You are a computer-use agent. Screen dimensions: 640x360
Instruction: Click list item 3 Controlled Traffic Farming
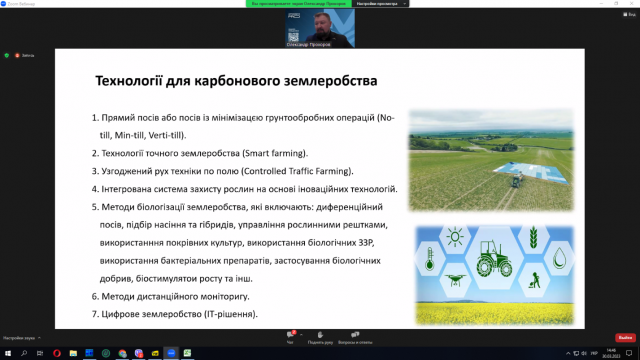click(x=222, y=171)
